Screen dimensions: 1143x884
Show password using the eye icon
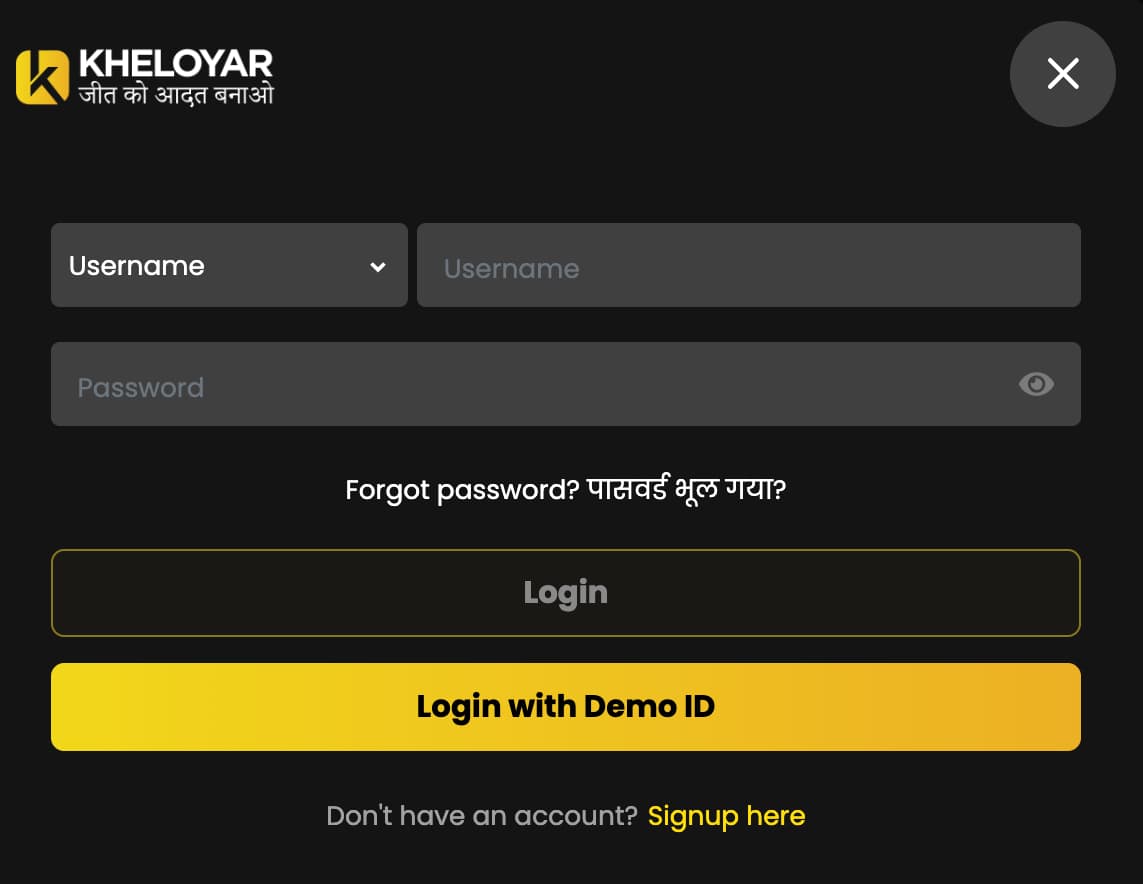coord(1035,384)
